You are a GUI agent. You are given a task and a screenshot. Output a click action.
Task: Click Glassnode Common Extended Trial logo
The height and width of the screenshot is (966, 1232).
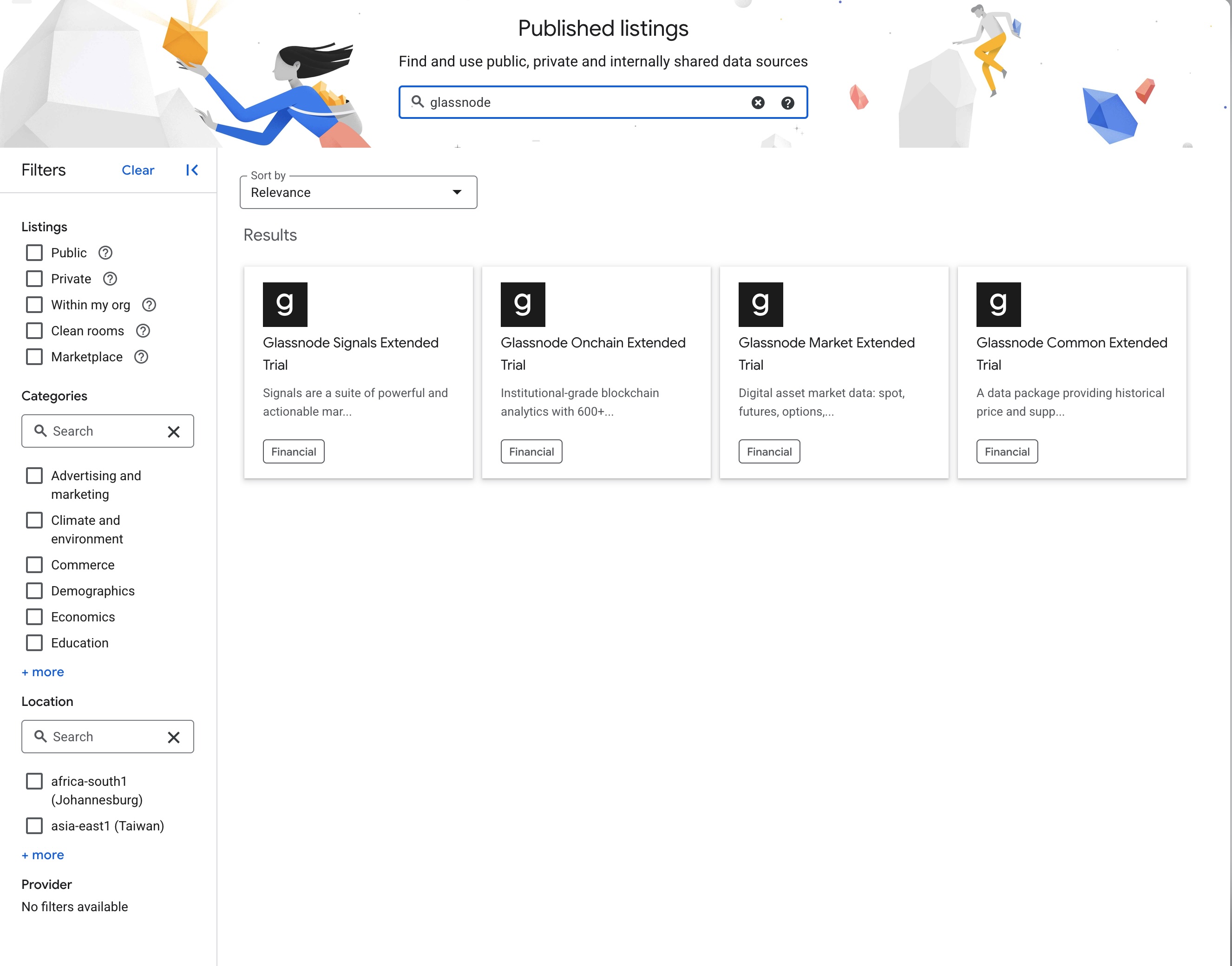pyautogui.click(x=998, y=304)
